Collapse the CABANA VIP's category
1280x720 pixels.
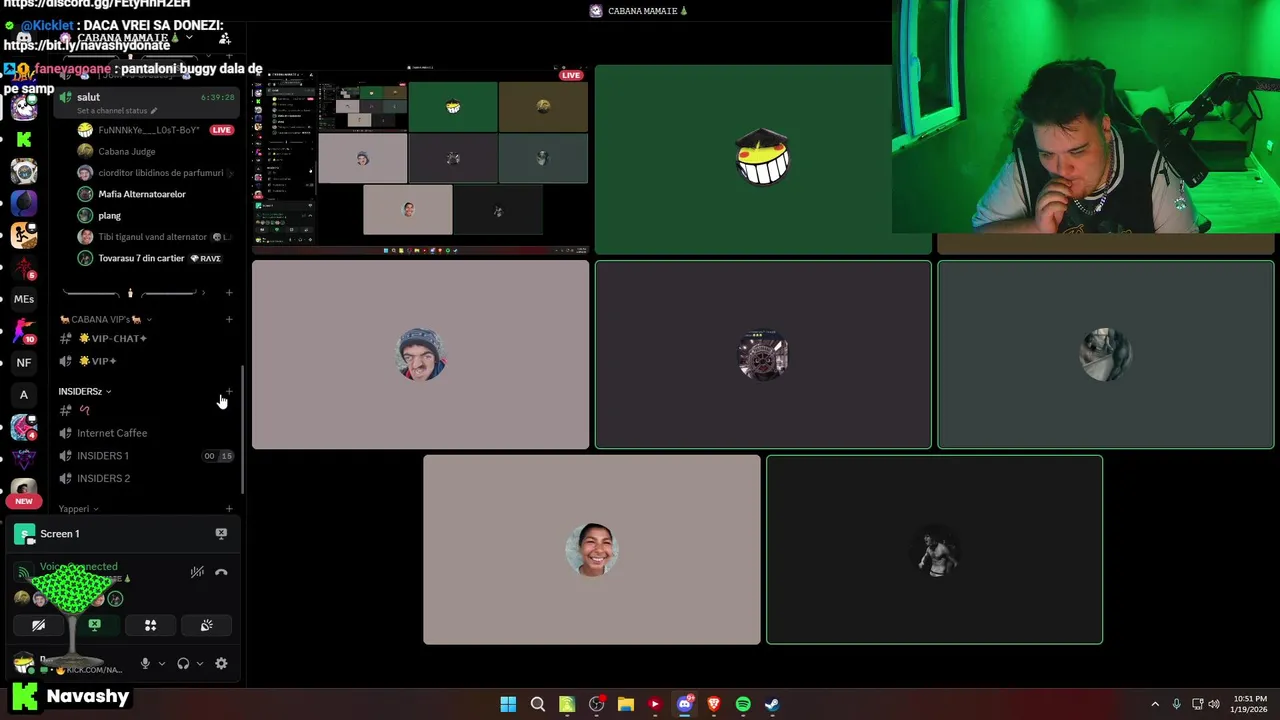pos(105,319)
